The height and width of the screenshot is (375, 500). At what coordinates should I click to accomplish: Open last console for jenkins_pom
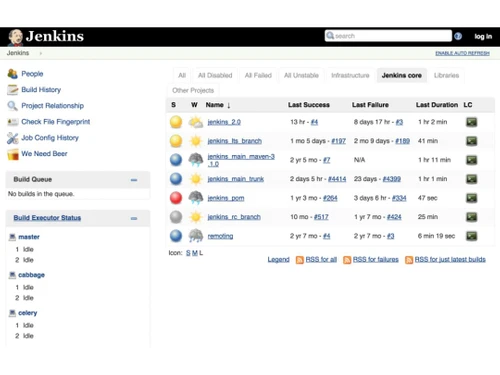pos(471,198)
